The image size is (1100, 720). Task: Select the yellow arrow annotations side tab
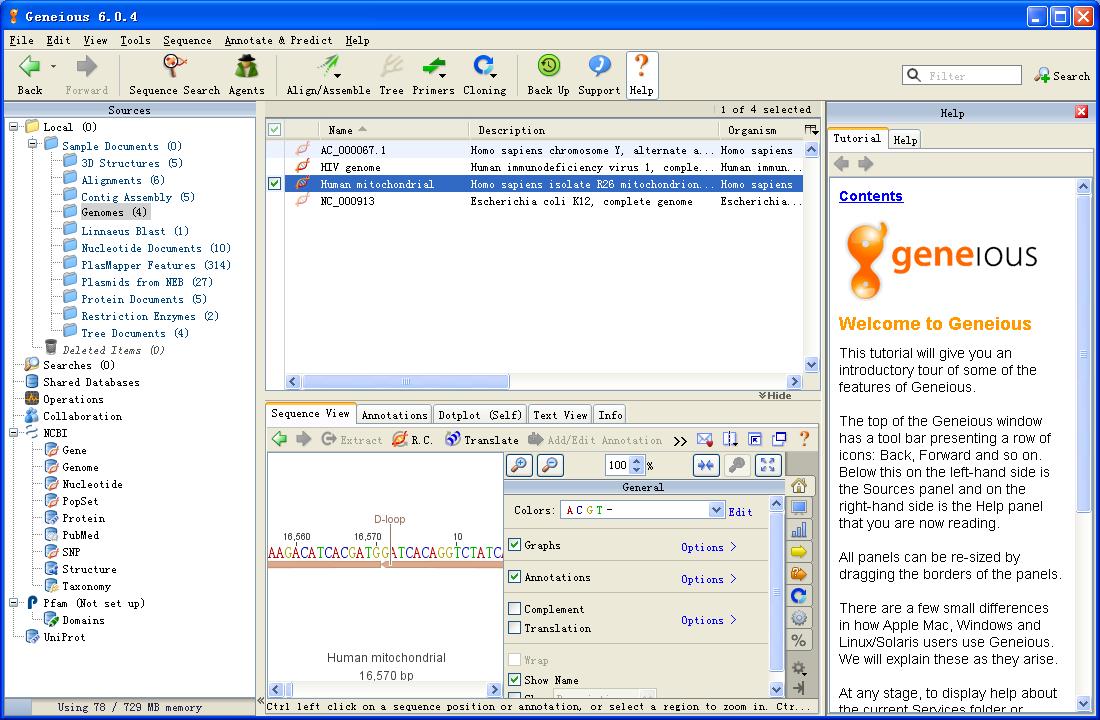pyautogui.click(x=799, y=552)
